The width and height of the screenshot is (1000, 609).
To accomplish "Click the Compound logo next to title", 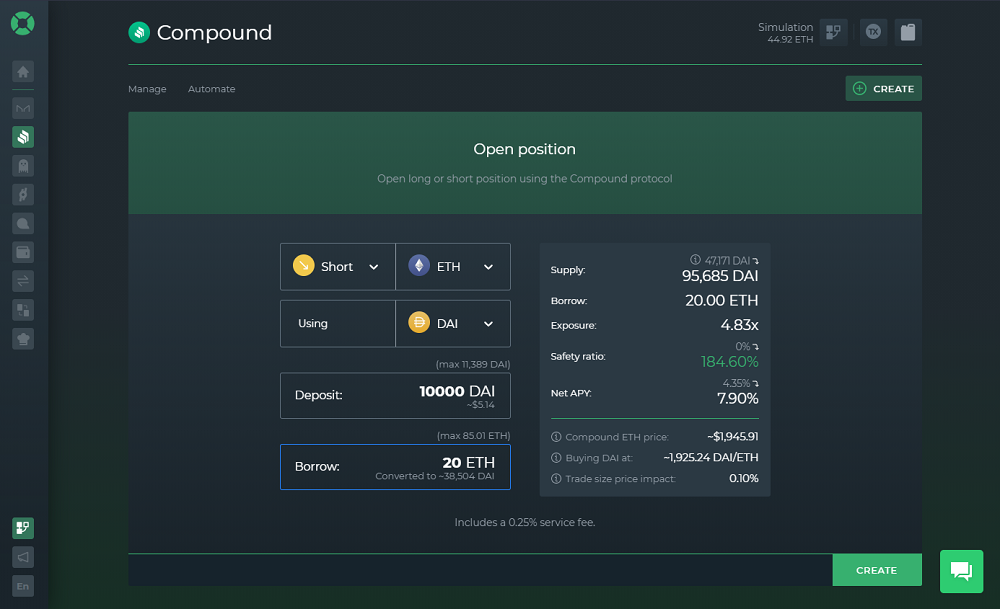I will coord(139,33).
